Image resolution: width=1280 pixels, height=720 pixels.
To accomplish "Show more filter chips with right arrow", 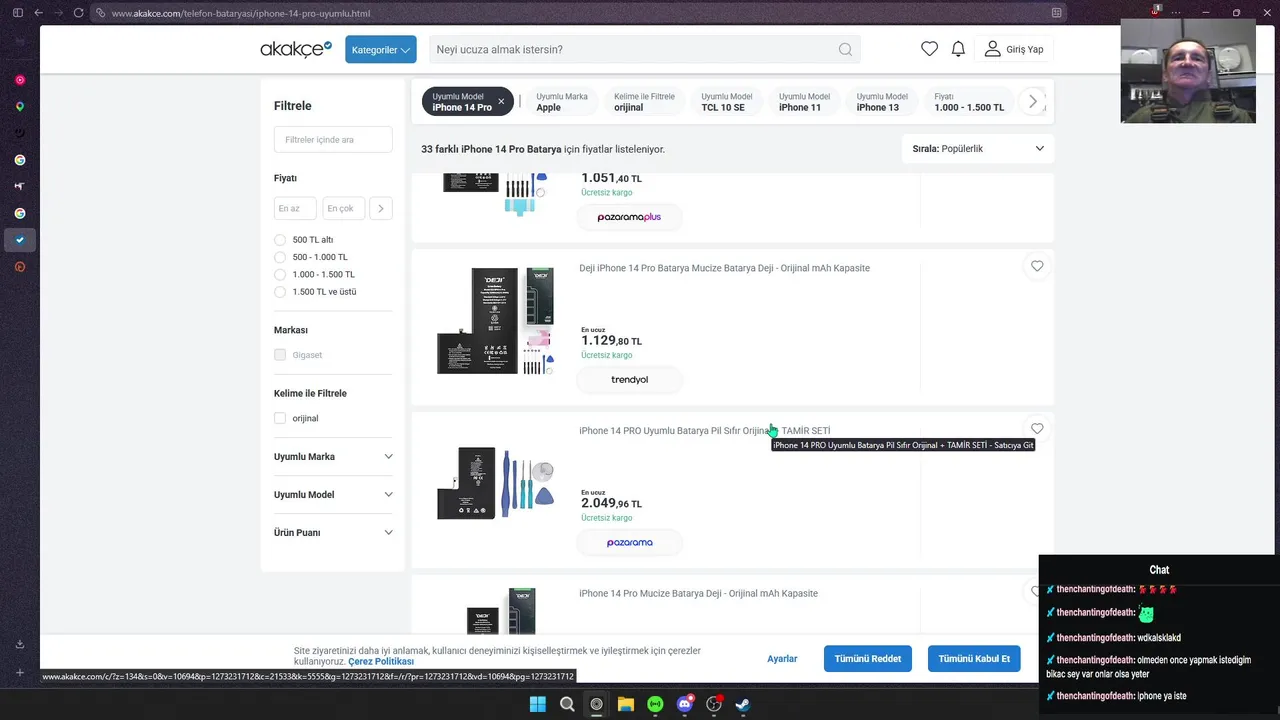I will coord(1033,101).
